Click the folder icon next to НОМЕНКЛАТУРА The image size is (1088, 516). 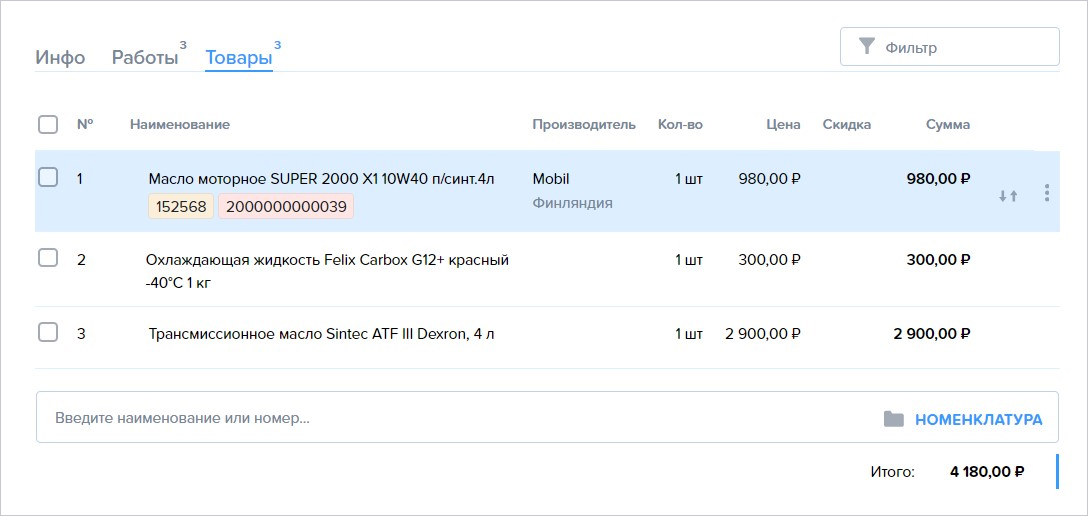tap(894, 419)
